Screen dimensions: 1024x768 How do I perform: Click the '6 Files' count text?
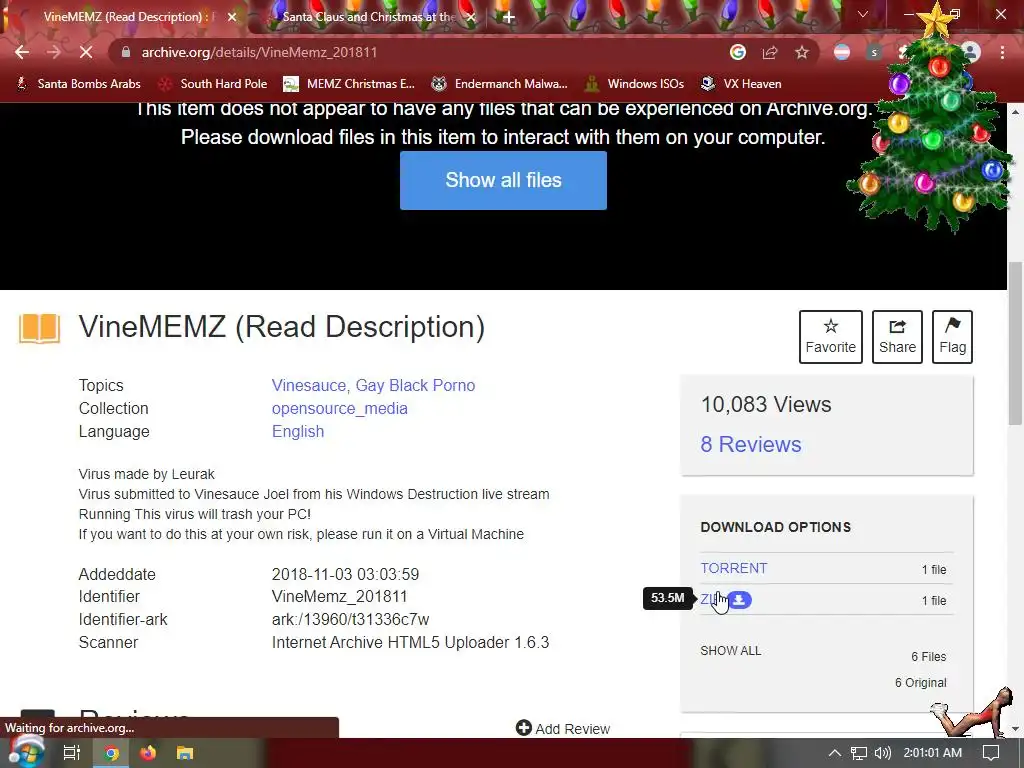tap(929, 656)
